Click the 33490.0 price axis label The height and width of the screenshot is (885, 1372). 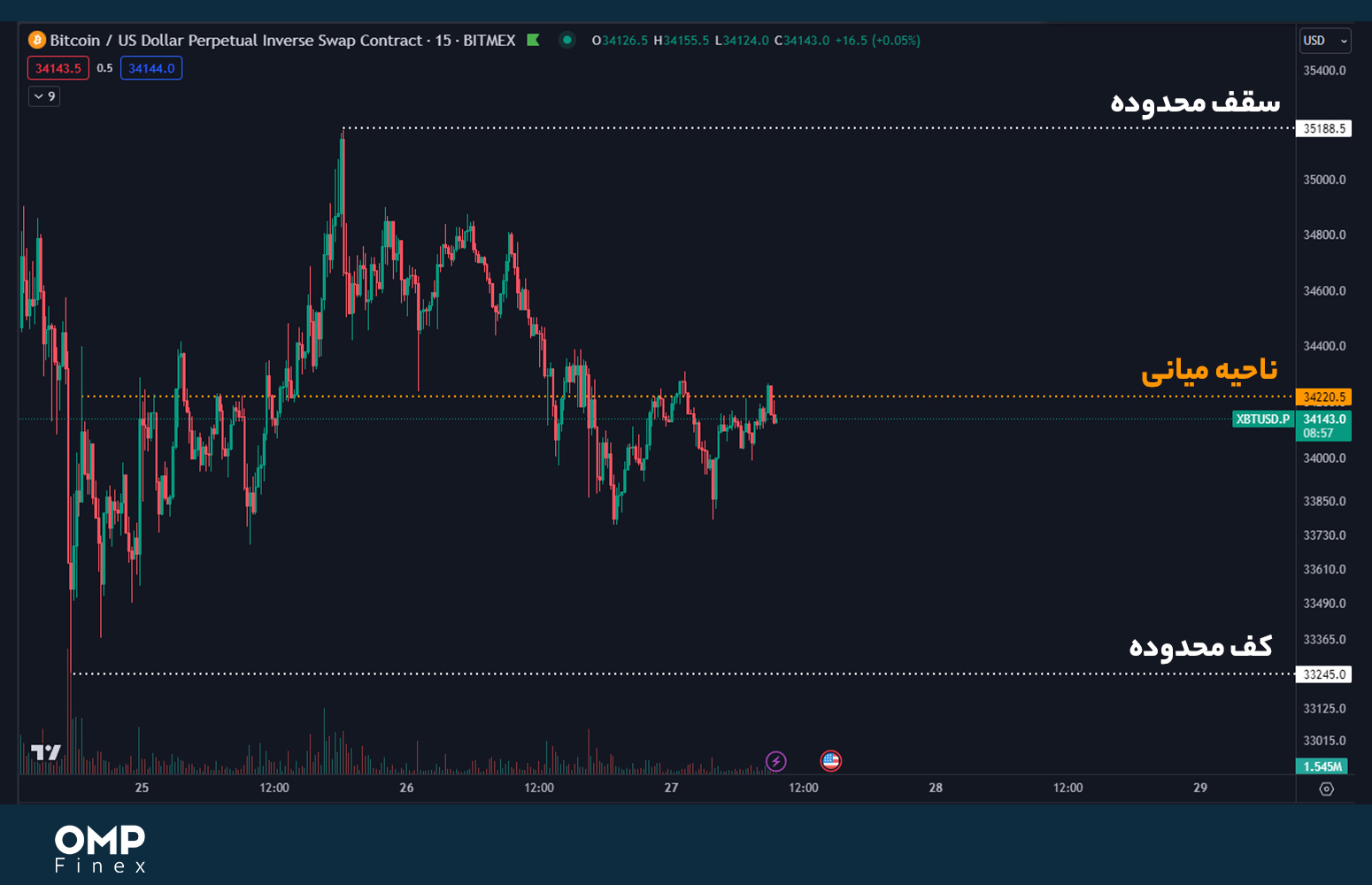coord(1324,604)
